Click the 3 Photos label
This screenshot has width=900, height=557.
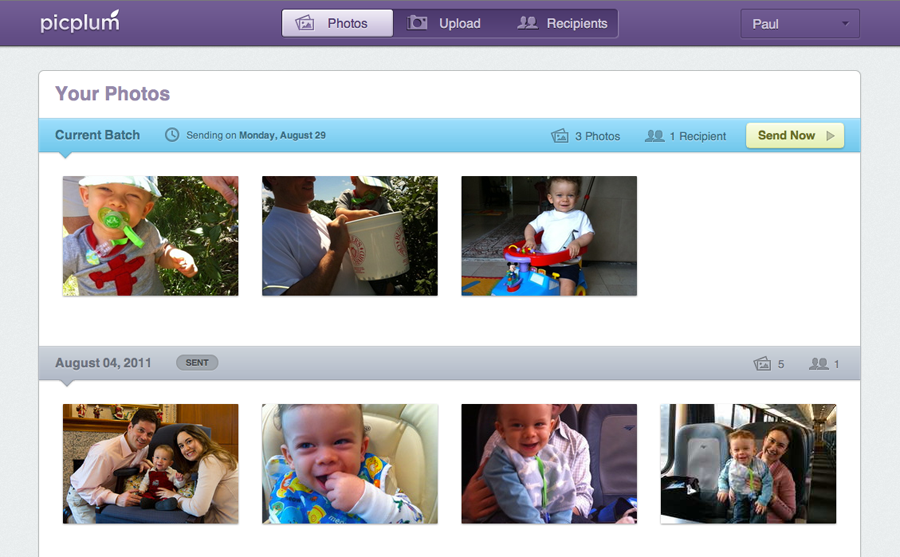[598, 136]
